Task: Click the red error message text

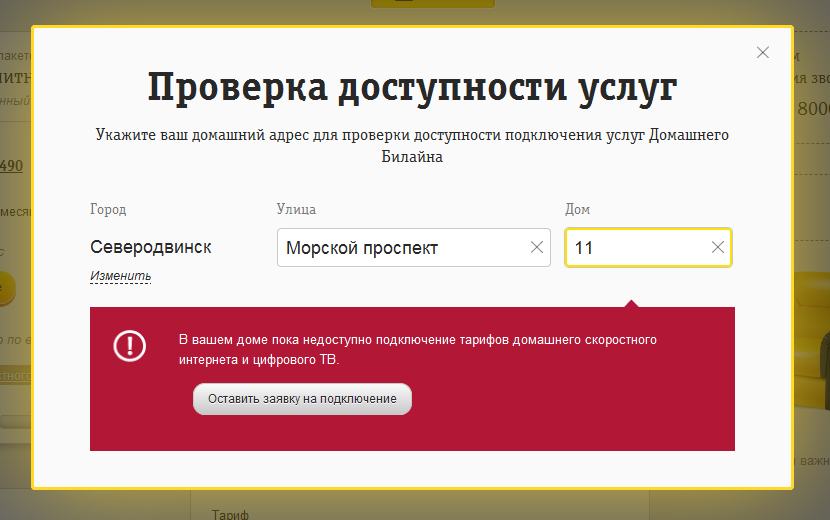Action: [x=417, y=349]
